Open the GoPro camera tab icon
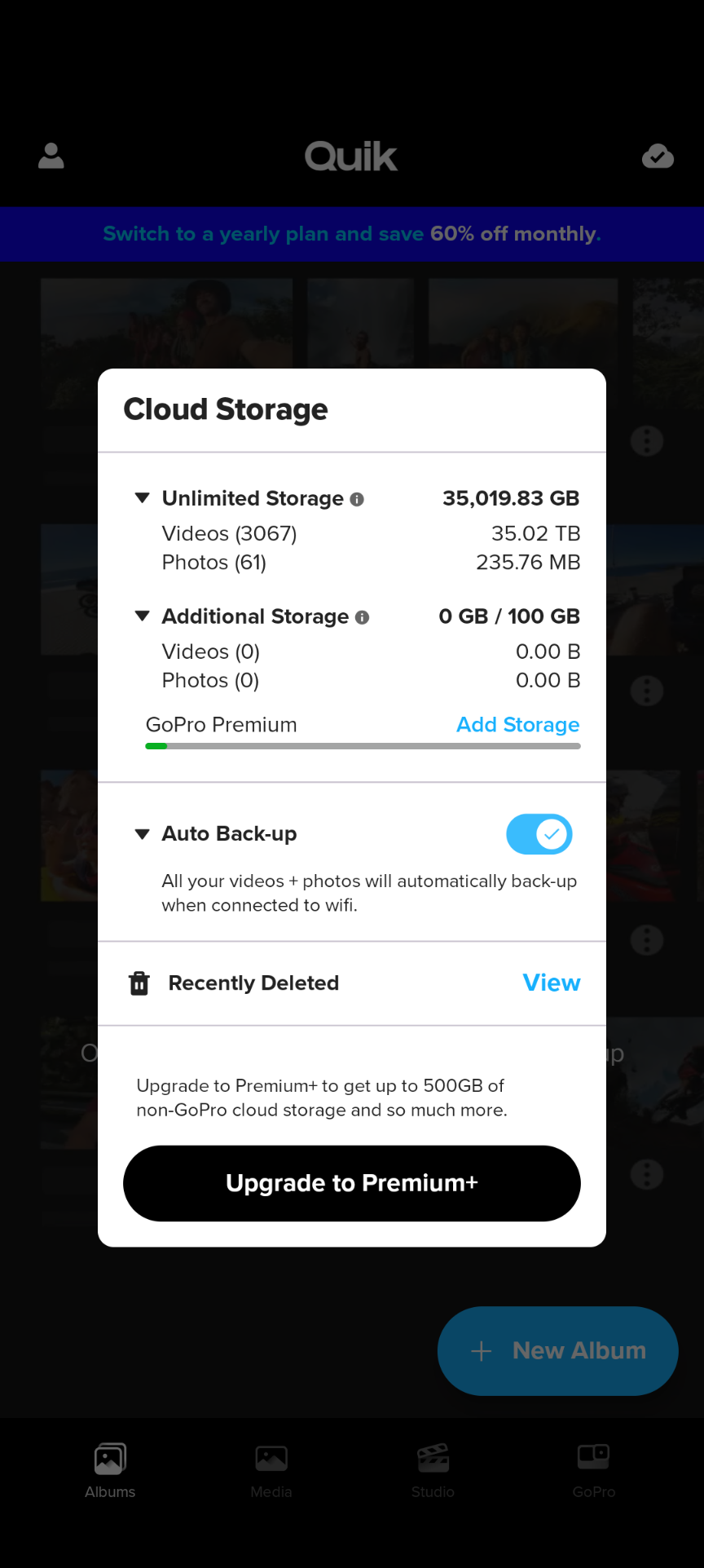This screenshot has height=1568, width=704. tap(593, 1456)
